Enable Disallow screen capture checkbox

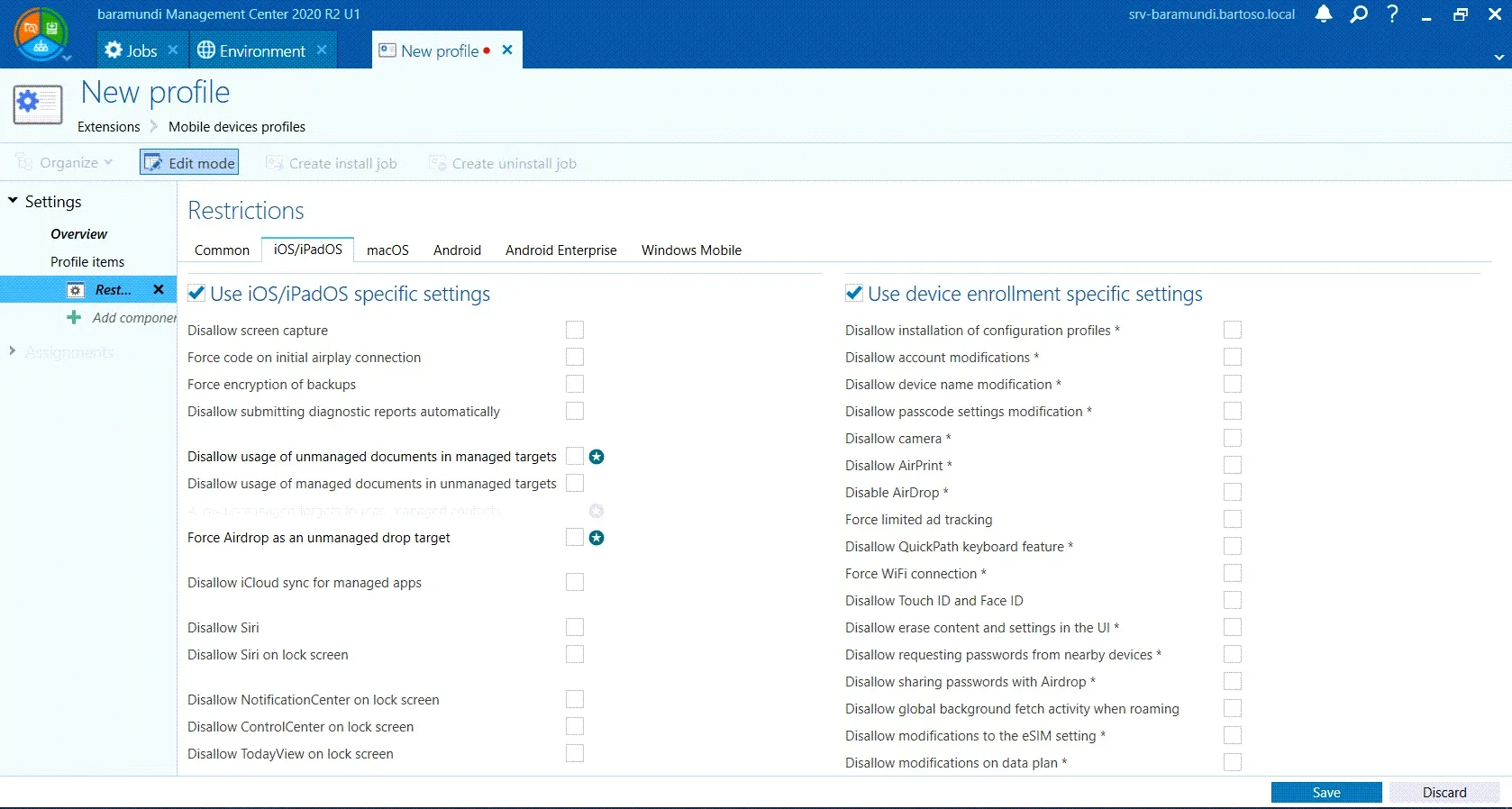click(575, 331)
